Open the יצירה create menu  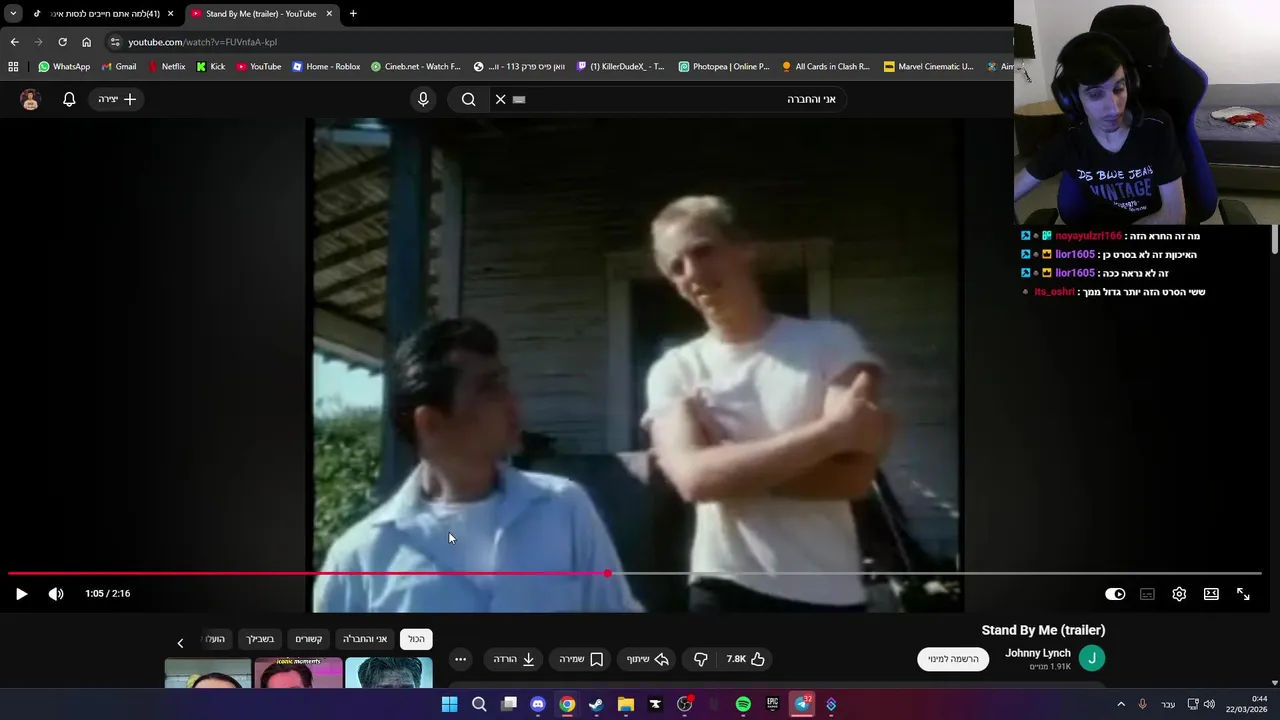(x=117, y=99)
